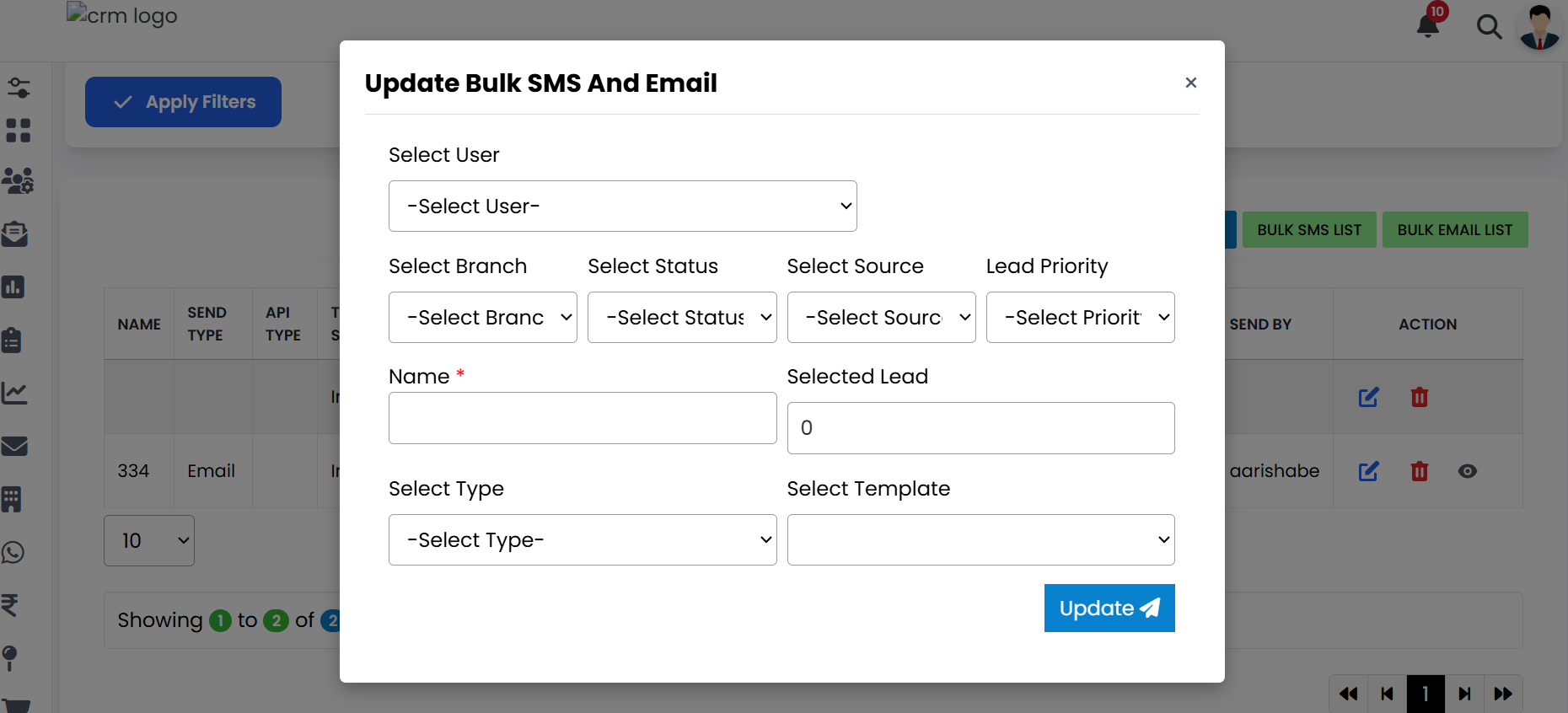Image resolution: width=1568 pixels, height=713 pixels.
Task: Open the user profile avatar
Action: point(1539,27)
